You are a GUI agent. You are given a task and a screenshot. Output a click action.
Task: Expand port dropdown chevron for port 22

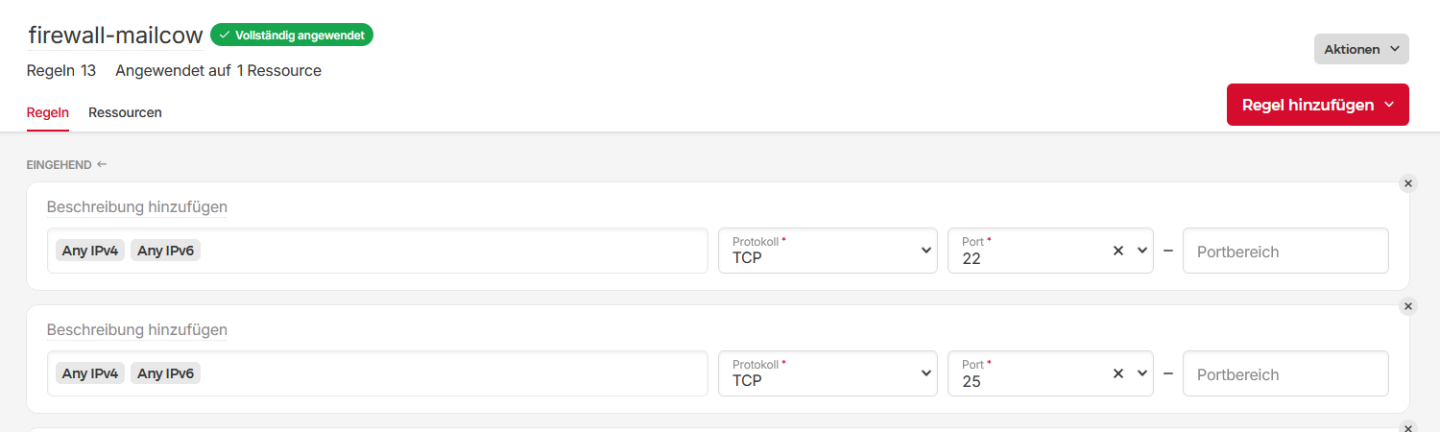coord(1142,251)
